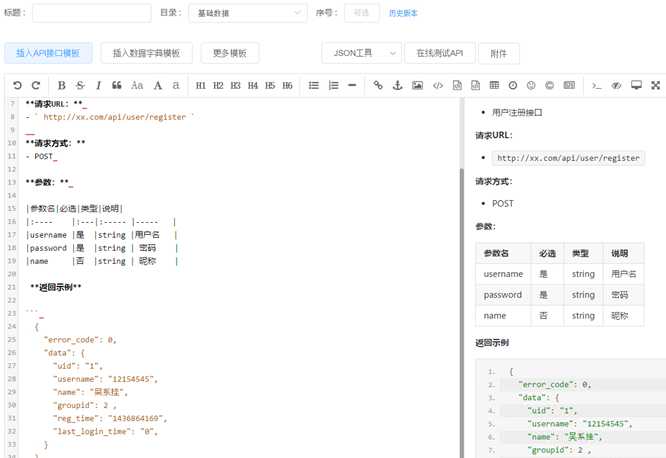This screenshot has width=666, height=458.
Task: Open the 目录 directory dropdown
Action: point(248,13)
